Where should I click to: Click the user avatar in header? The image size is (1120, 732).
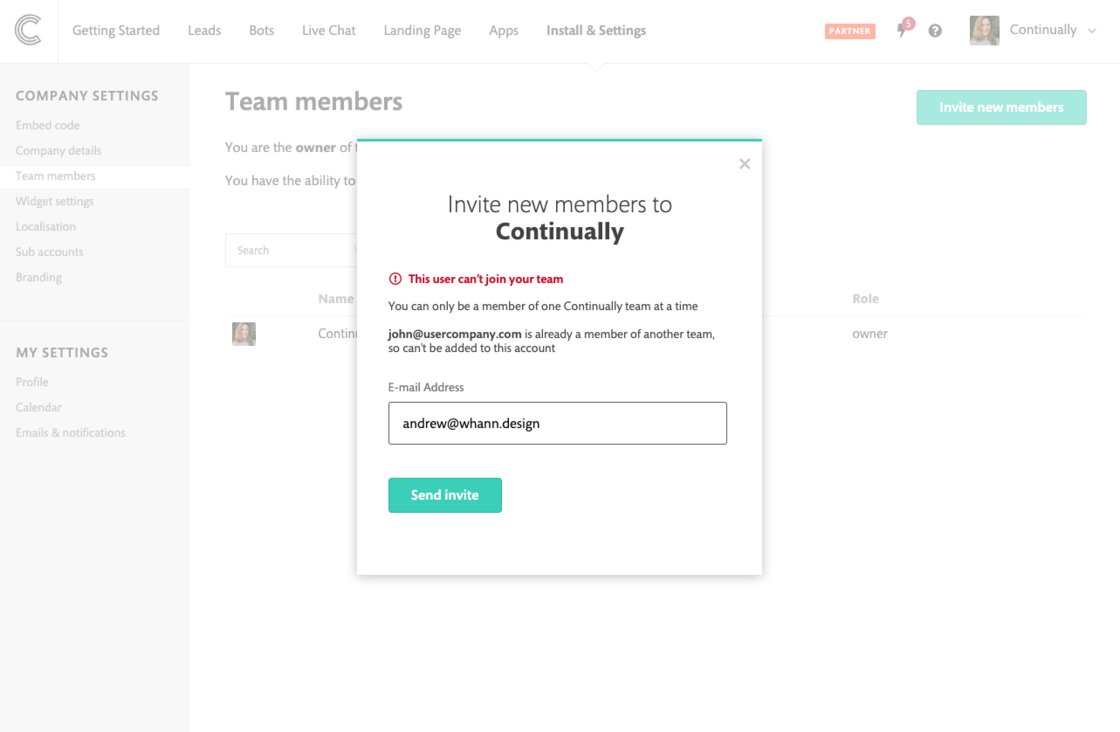tap(984, 30)
